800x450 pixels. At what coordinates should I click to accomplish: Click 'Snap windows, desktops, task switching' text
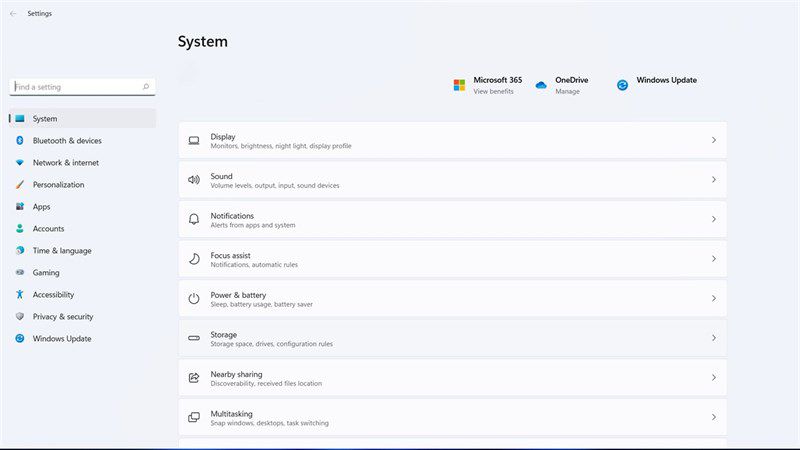pyautogui.click(x=269, y=423)
